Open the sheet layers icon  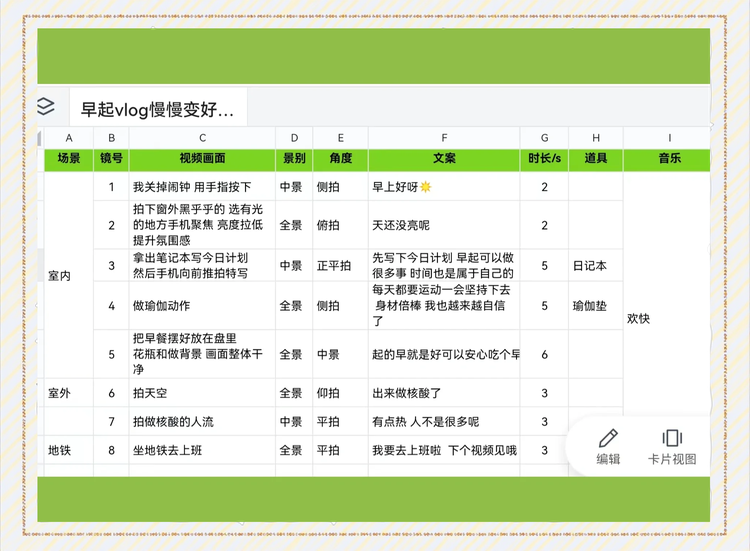coord(46,106)
